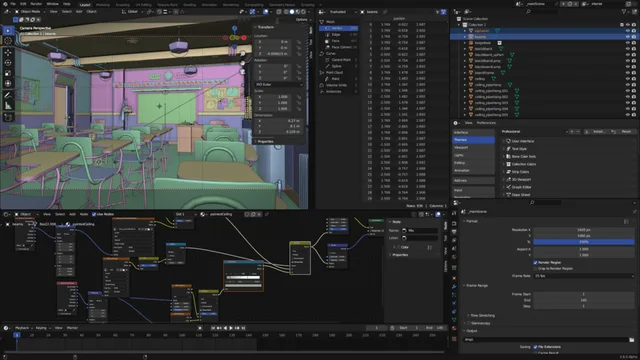Image resolution: width=640 pixels, height=360 pixels.
Task: Toggle the File Extensions checkbox
Action: click(535, 347)
